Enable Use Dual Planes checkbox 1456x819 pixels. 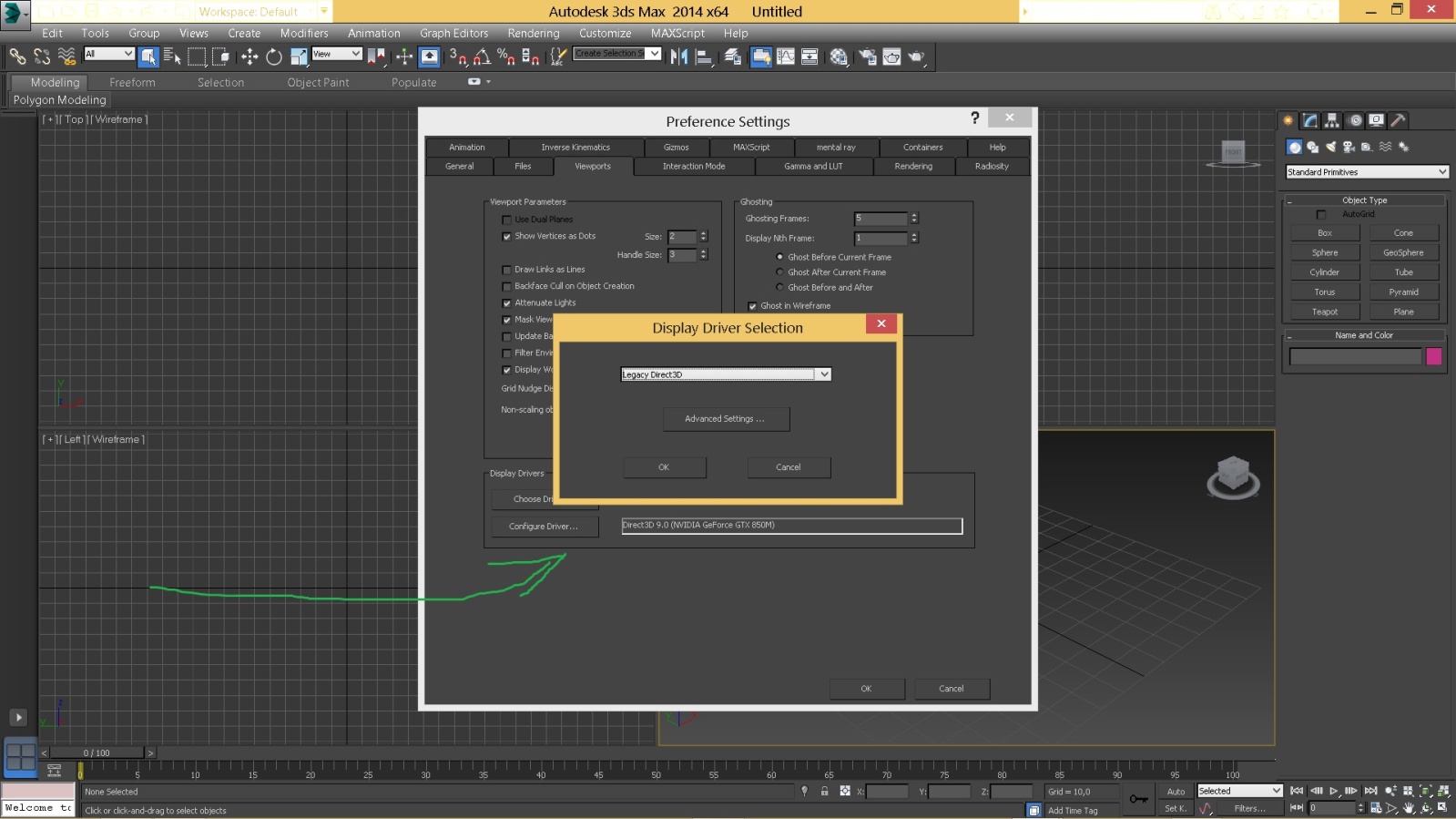click(507, 220)
